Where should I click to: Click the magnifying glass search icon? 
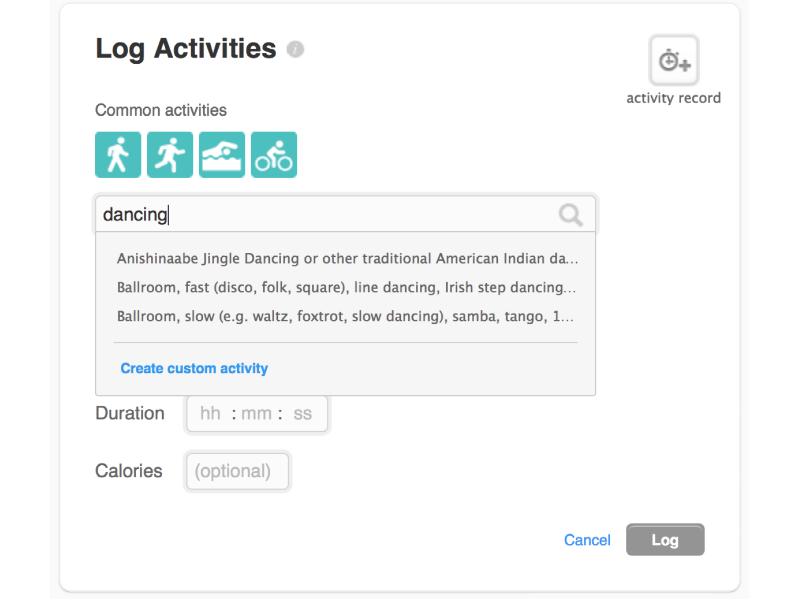pos(571,214)
